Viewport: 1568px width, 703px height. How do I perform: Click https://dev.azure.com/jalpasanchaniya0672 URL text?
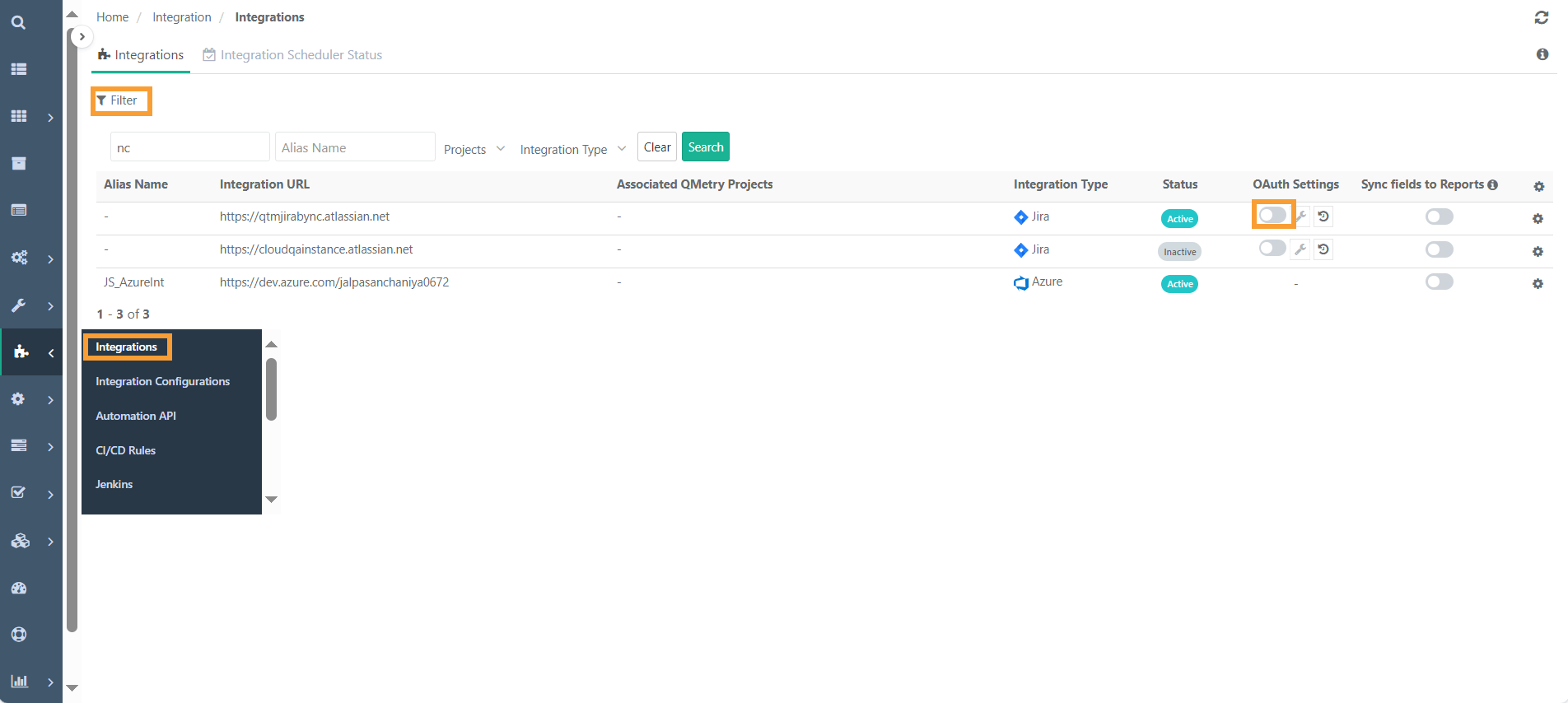point(334,282)
